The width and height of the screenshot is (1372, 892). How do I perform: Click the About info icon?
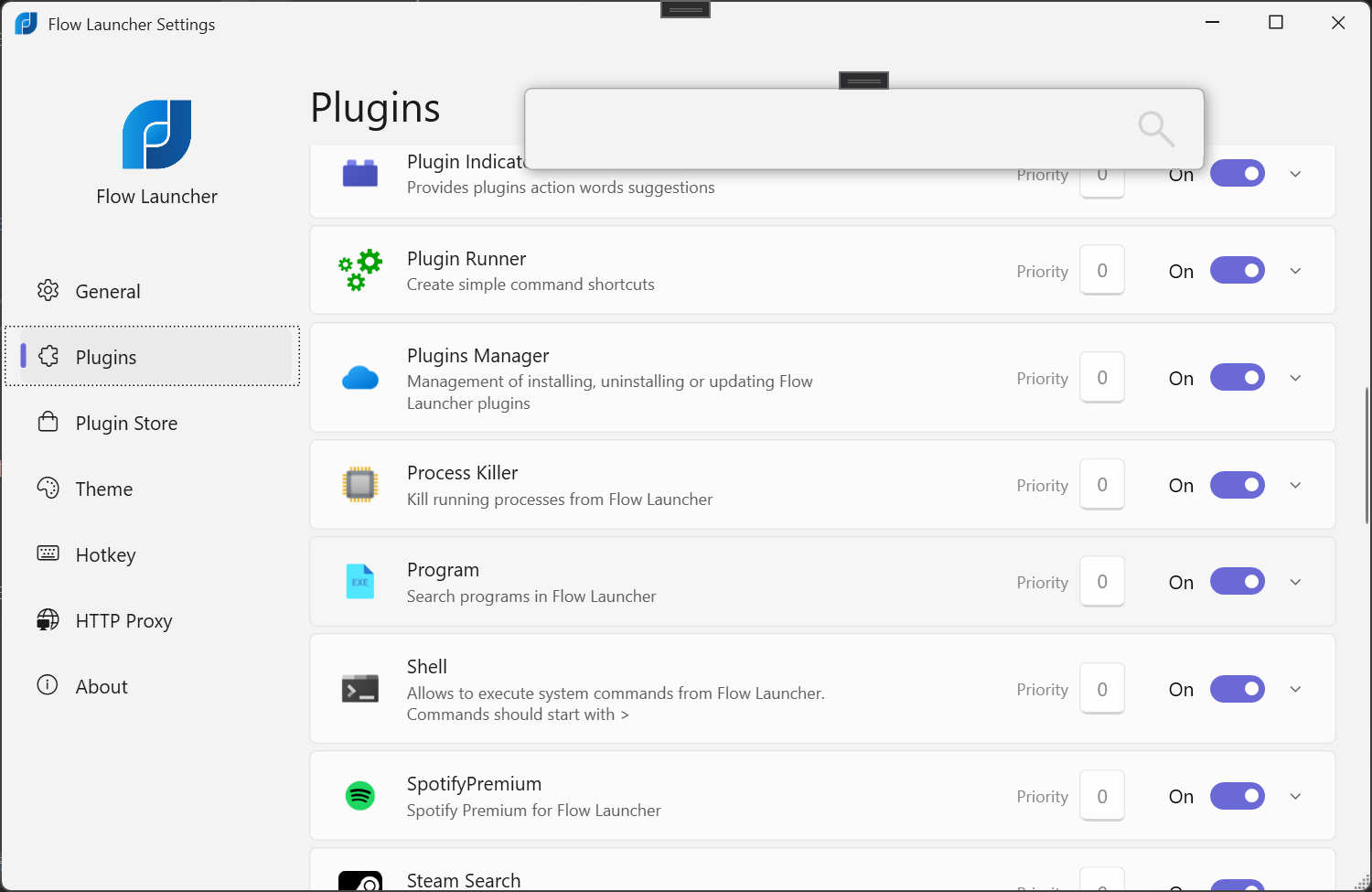pyautogui.click(x=48, y=685)
